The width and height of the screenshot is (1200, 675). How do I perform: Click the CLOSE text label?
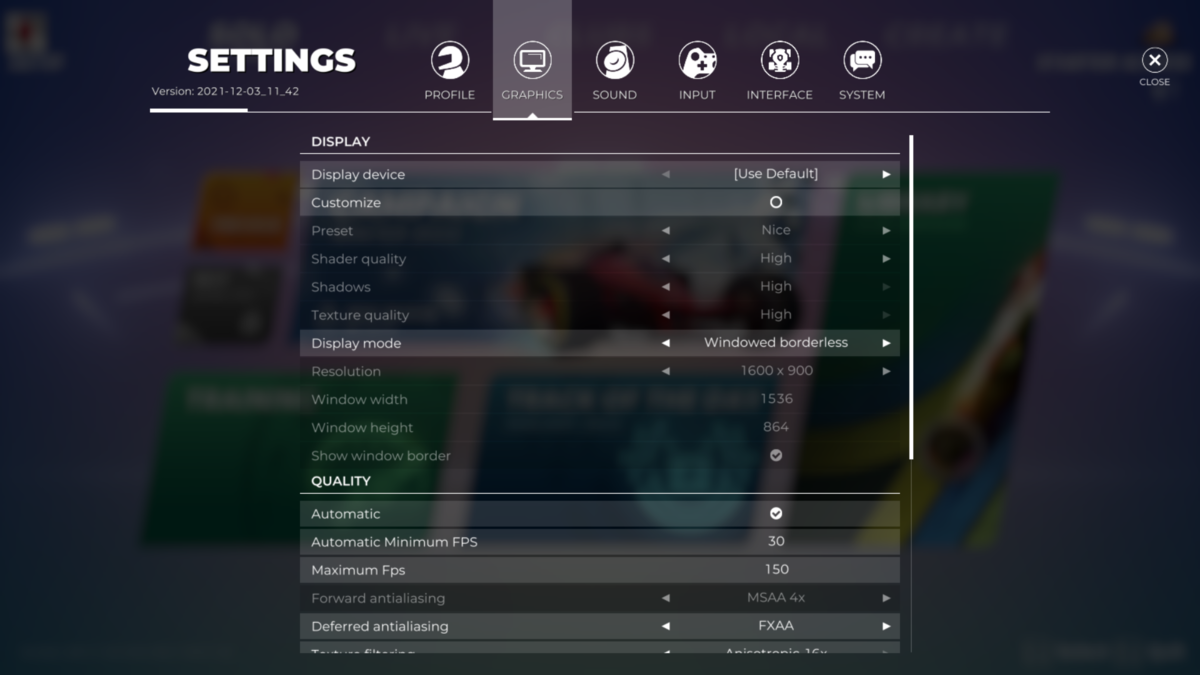pyautogui.click(x=1154, y=82)
